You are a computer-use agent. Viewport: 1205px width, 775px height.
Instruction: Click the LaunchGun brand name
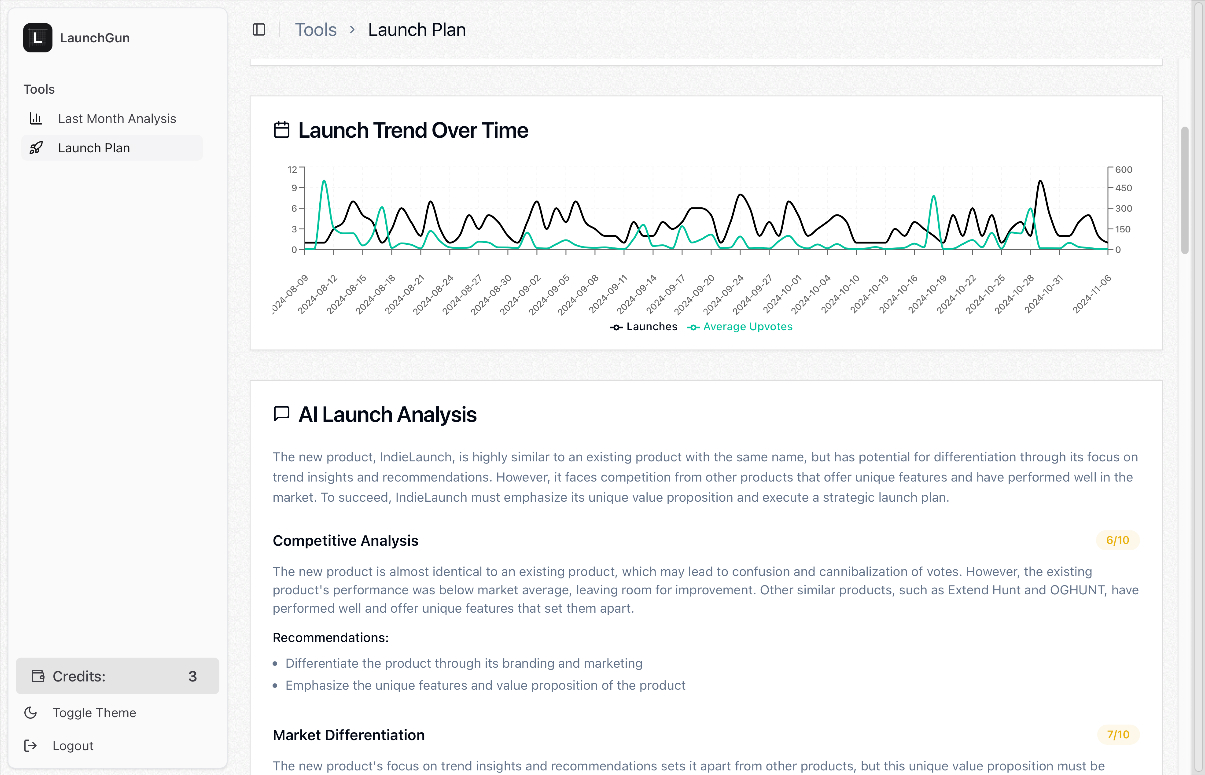tap(95, 38)
